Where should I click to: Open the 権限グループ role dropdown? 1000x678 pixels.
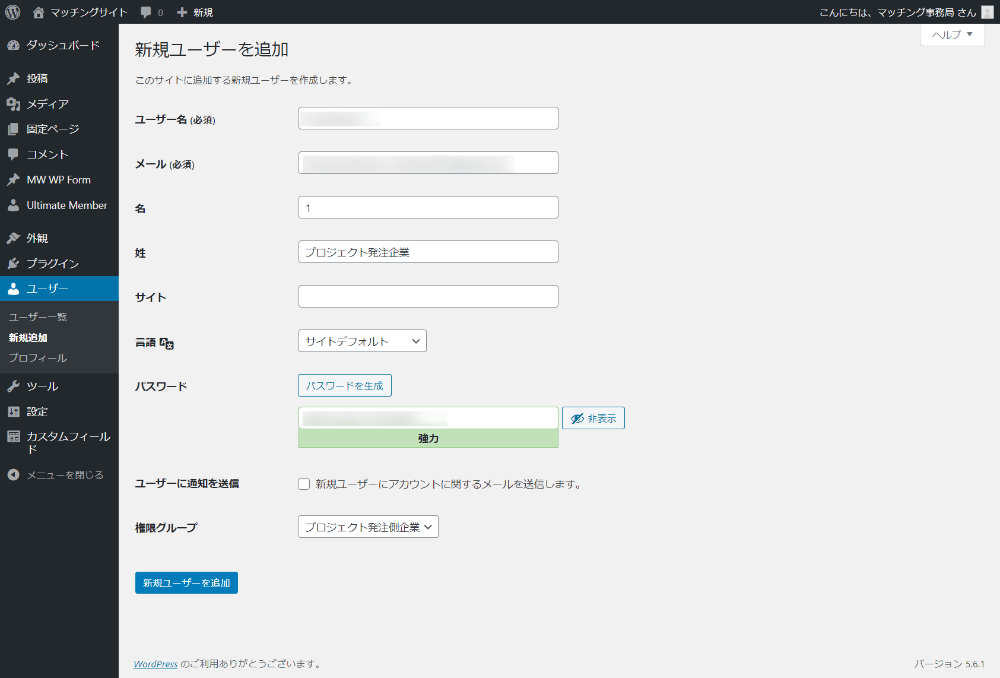point(368,527)
